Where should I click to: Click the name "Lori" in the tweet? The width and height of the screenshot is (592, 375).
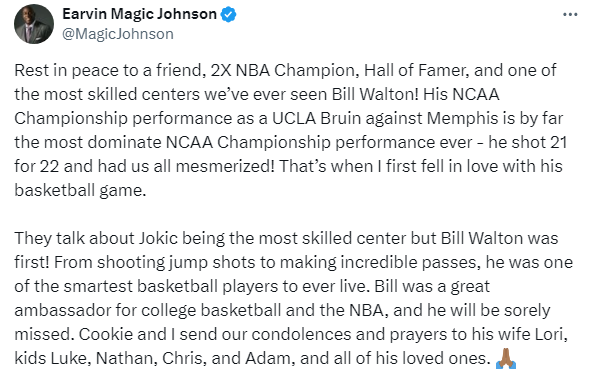551,334
